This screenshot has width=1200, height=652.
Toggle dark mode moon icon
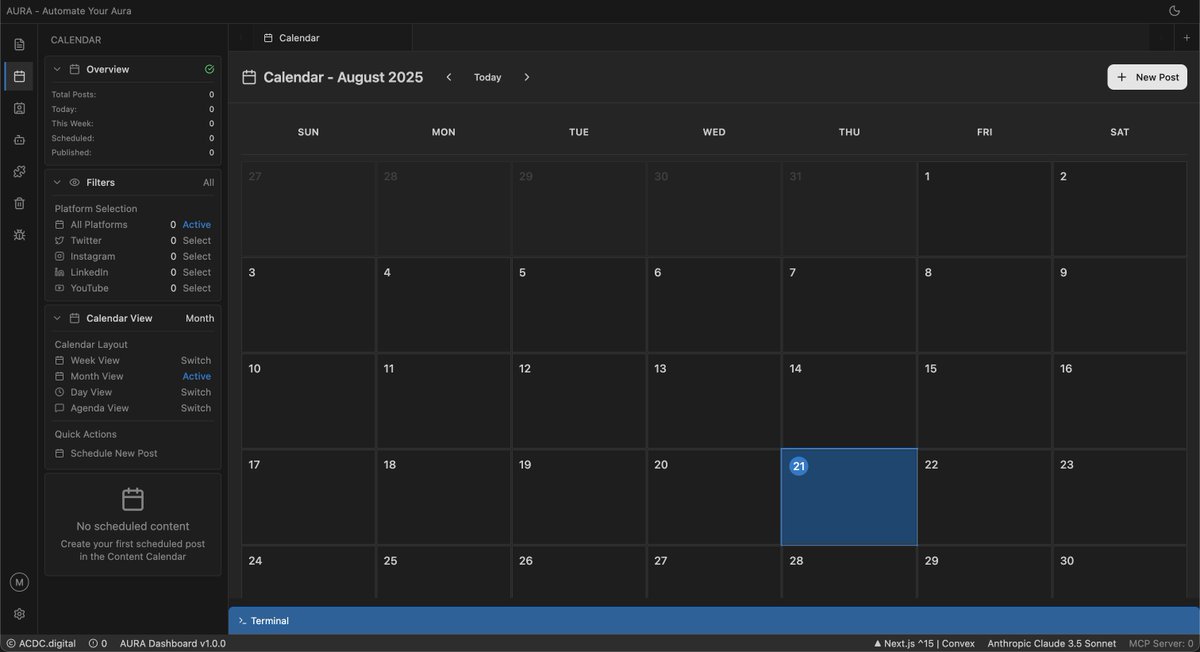(x=1174, y=11)
